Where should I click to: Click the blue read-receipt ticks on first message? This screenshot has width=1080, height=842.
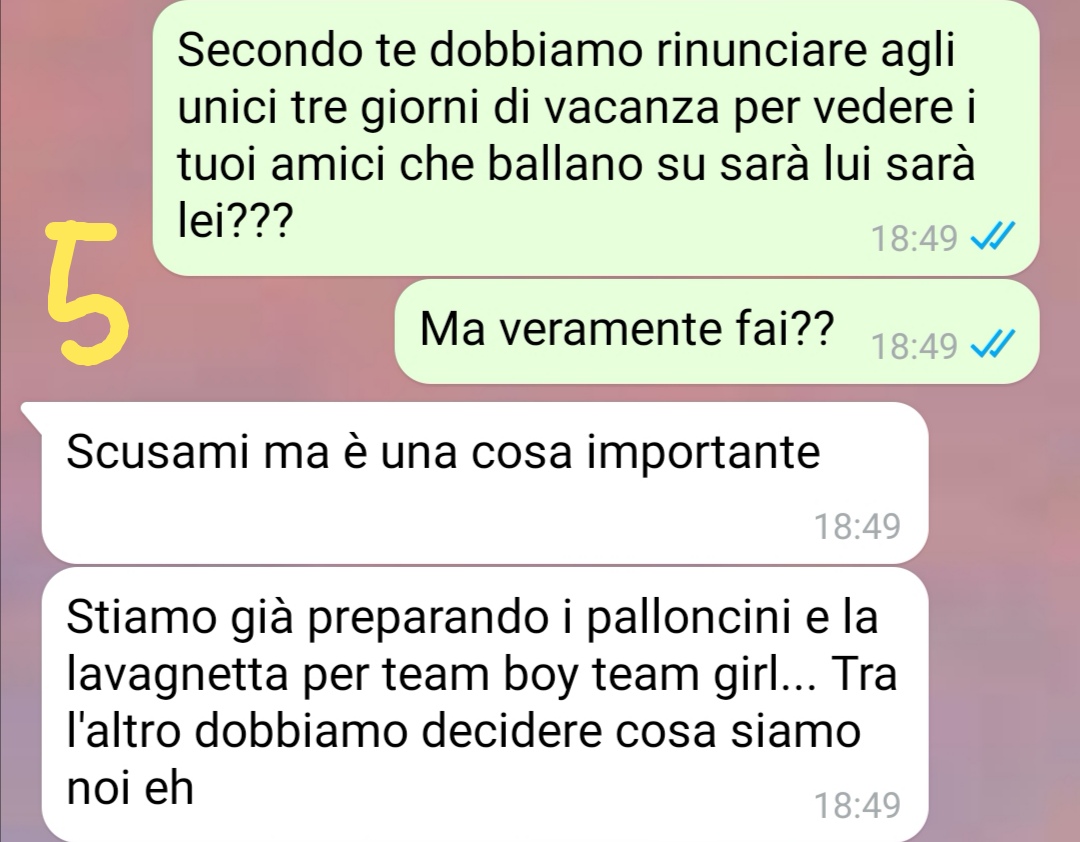point(993,238)
